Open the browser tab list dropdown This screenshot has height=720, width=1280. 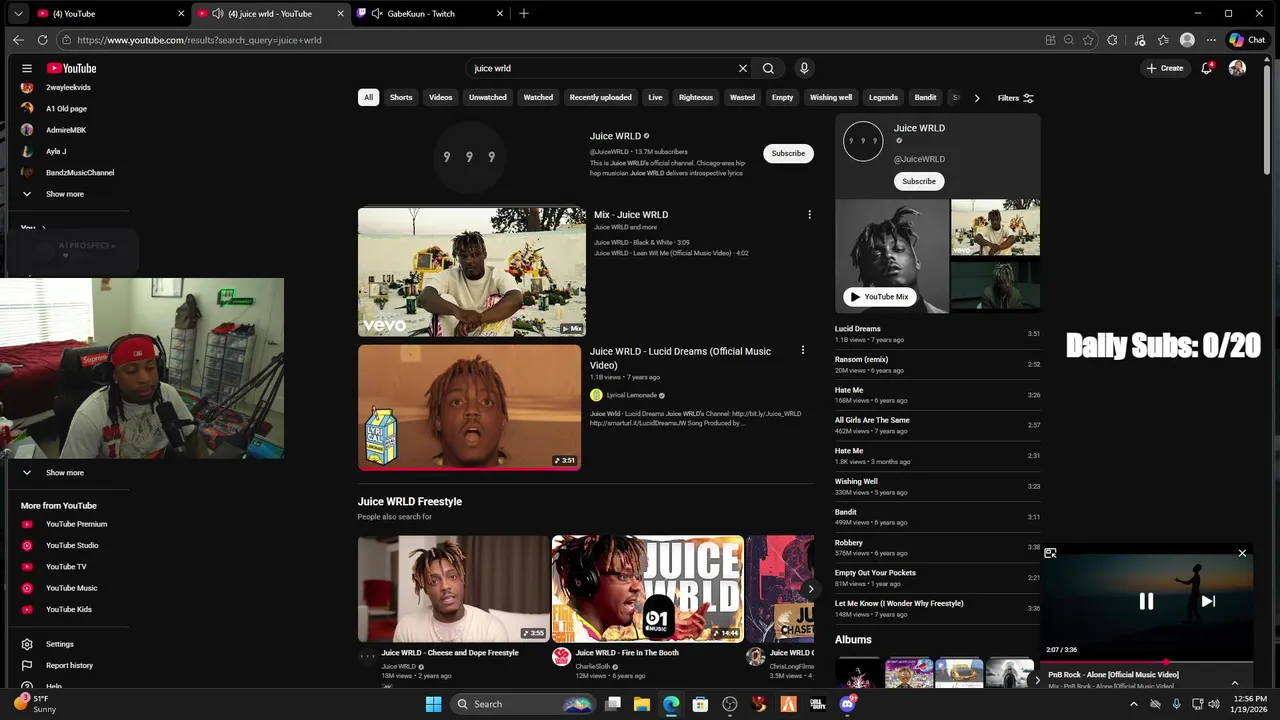[17, 13]
